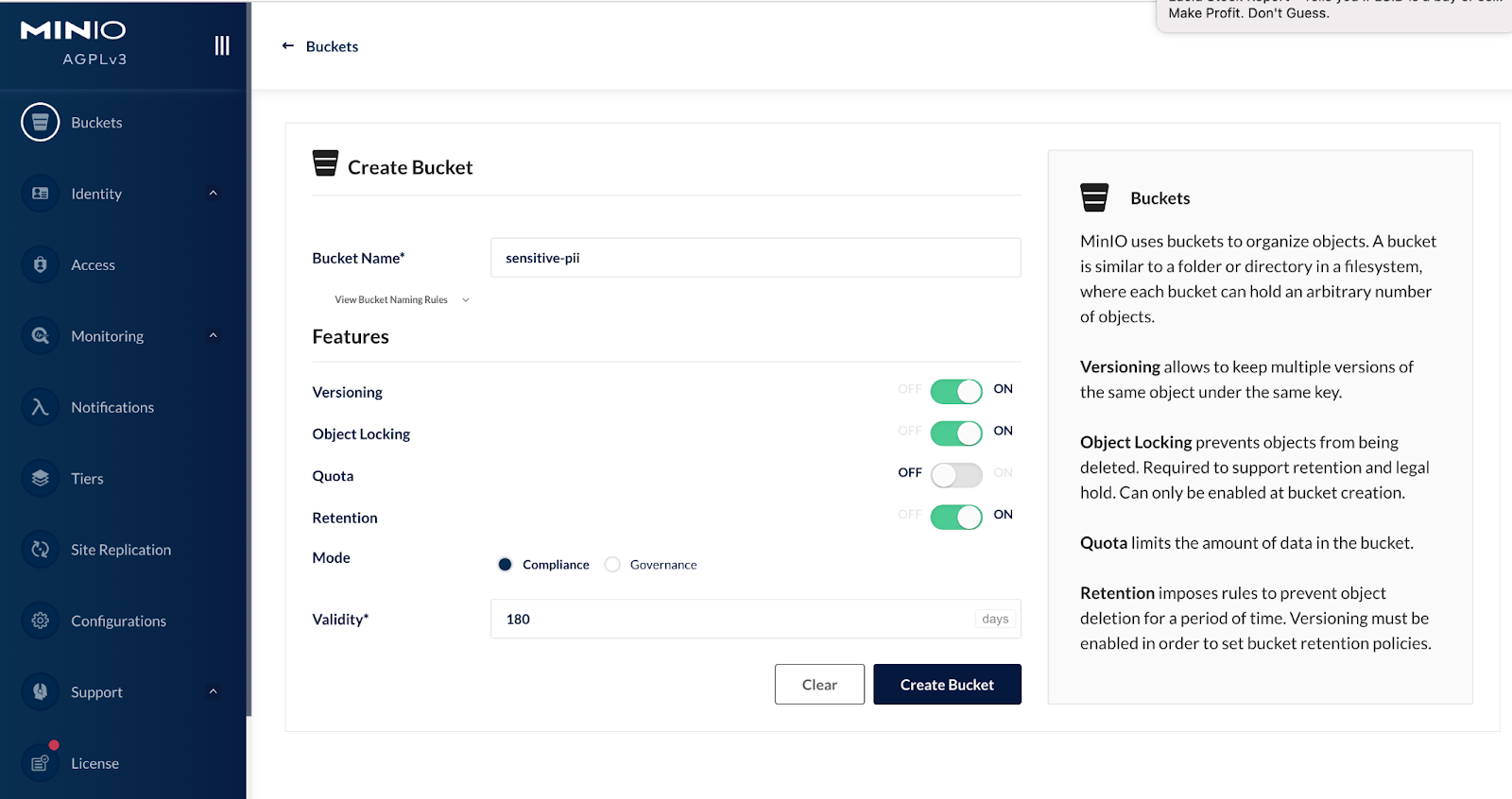Click the Tiers layers icon
This screenshot has height=799, width=1512.
pos(40,478)
